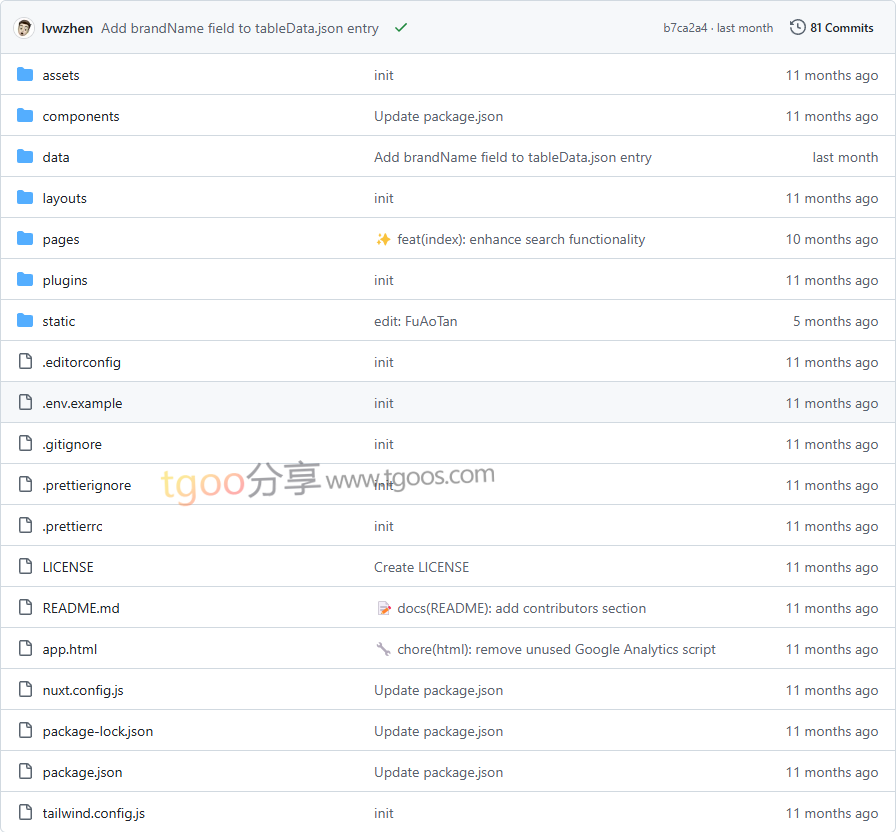This screenshot has width=896, height=833.
Task: Open the 'edit: FuAoTan' commit message
Action: pos(416,321)
